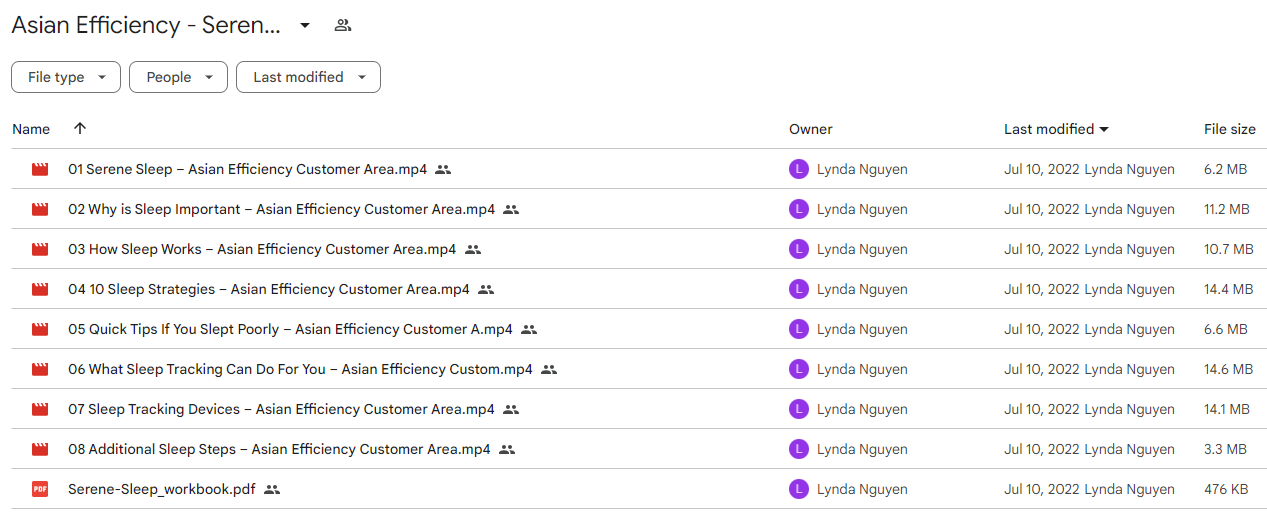Image resolution: width=1267 pixels, height=525 pixels.
Task: Sort by the Name column header
Action: coord(31,129)
